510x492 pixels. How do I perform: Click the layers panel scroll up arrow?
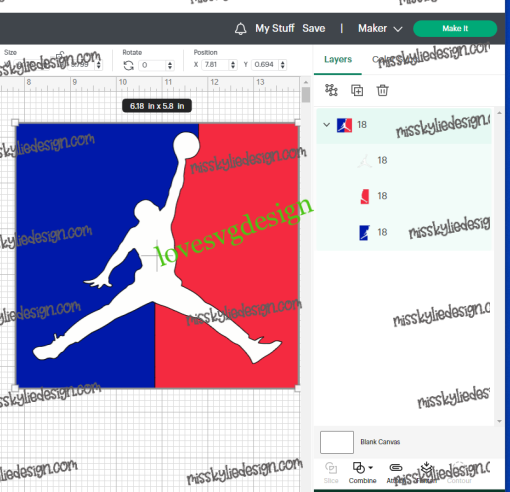pos(499,113)
